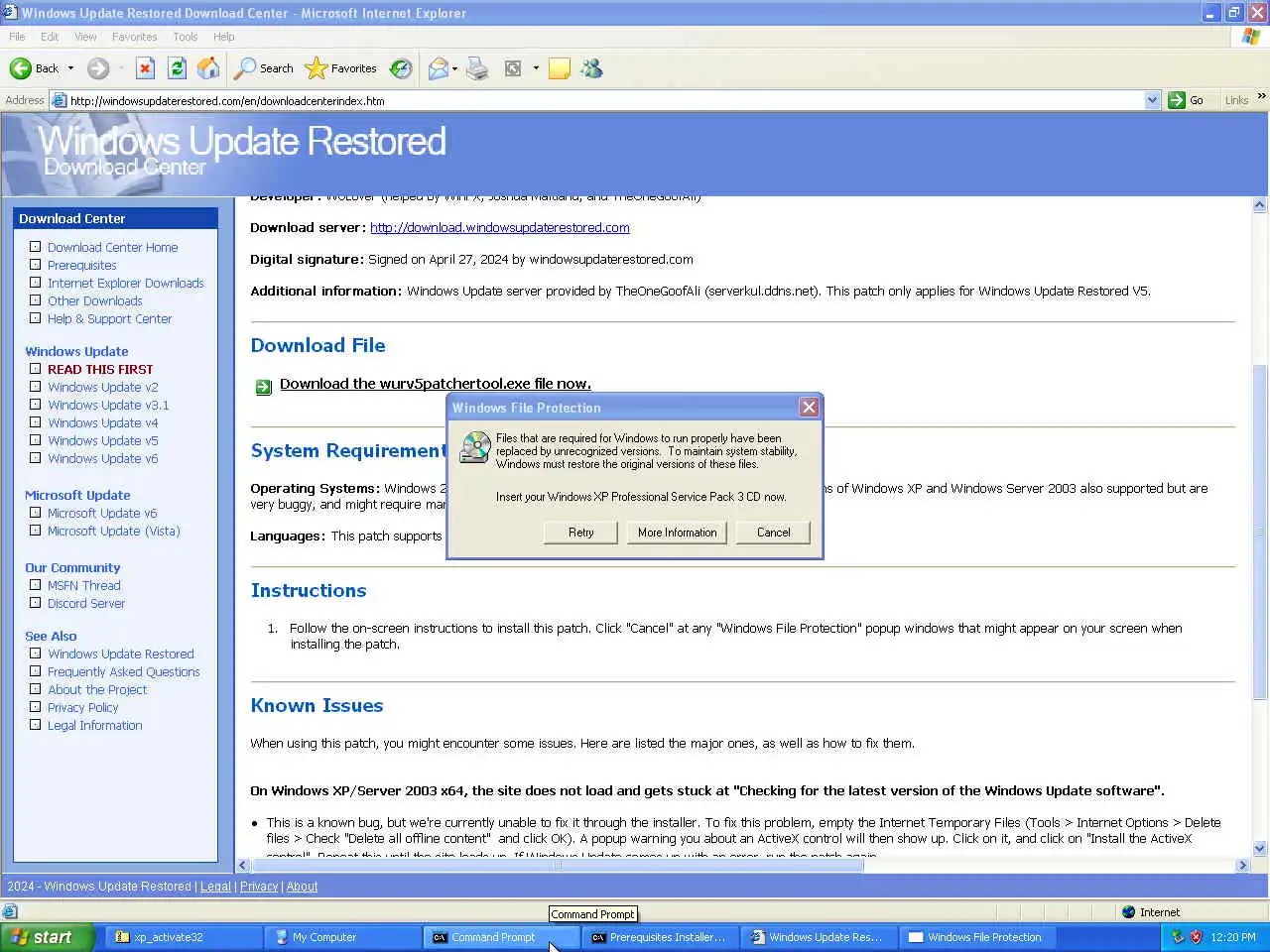Click the vertical scrollbar up arrow
The height and width of the screenshot is (952, 1270).
[1260, 205]
